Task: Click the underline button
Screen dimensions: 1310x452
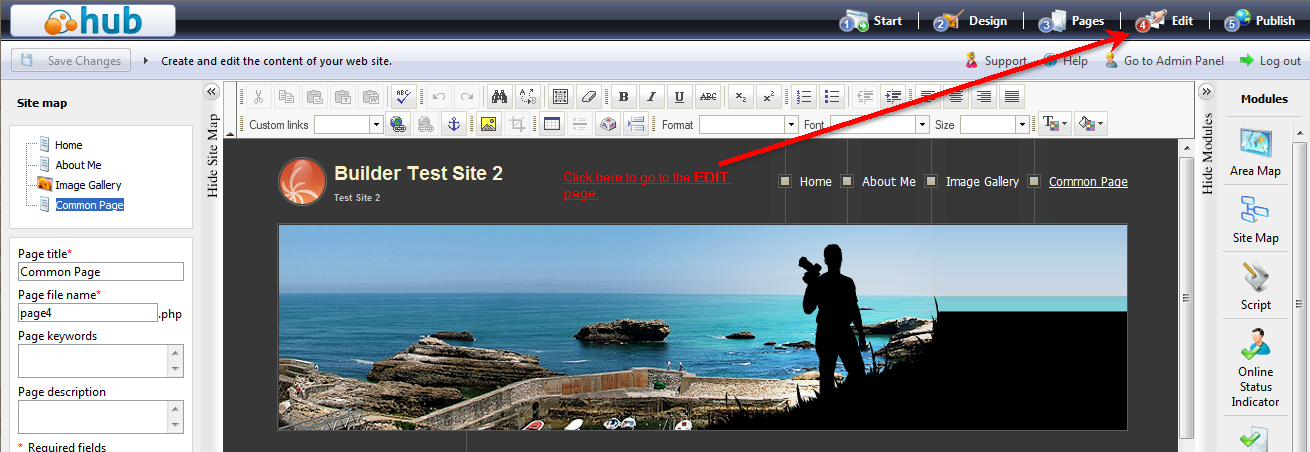Action: (680, 97)
